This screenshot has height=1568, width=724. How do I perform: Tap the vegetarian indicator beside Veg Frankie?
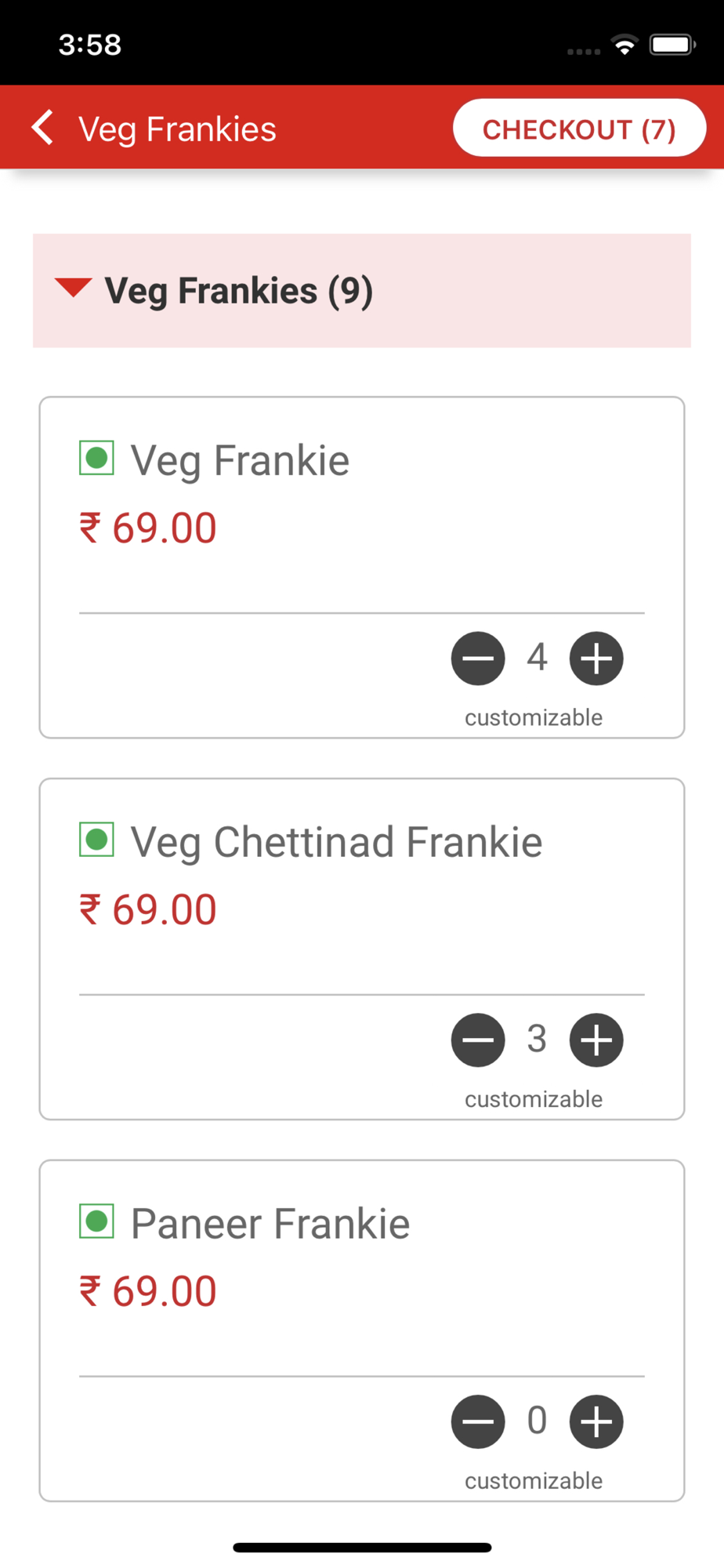click(x=96, y=458)
